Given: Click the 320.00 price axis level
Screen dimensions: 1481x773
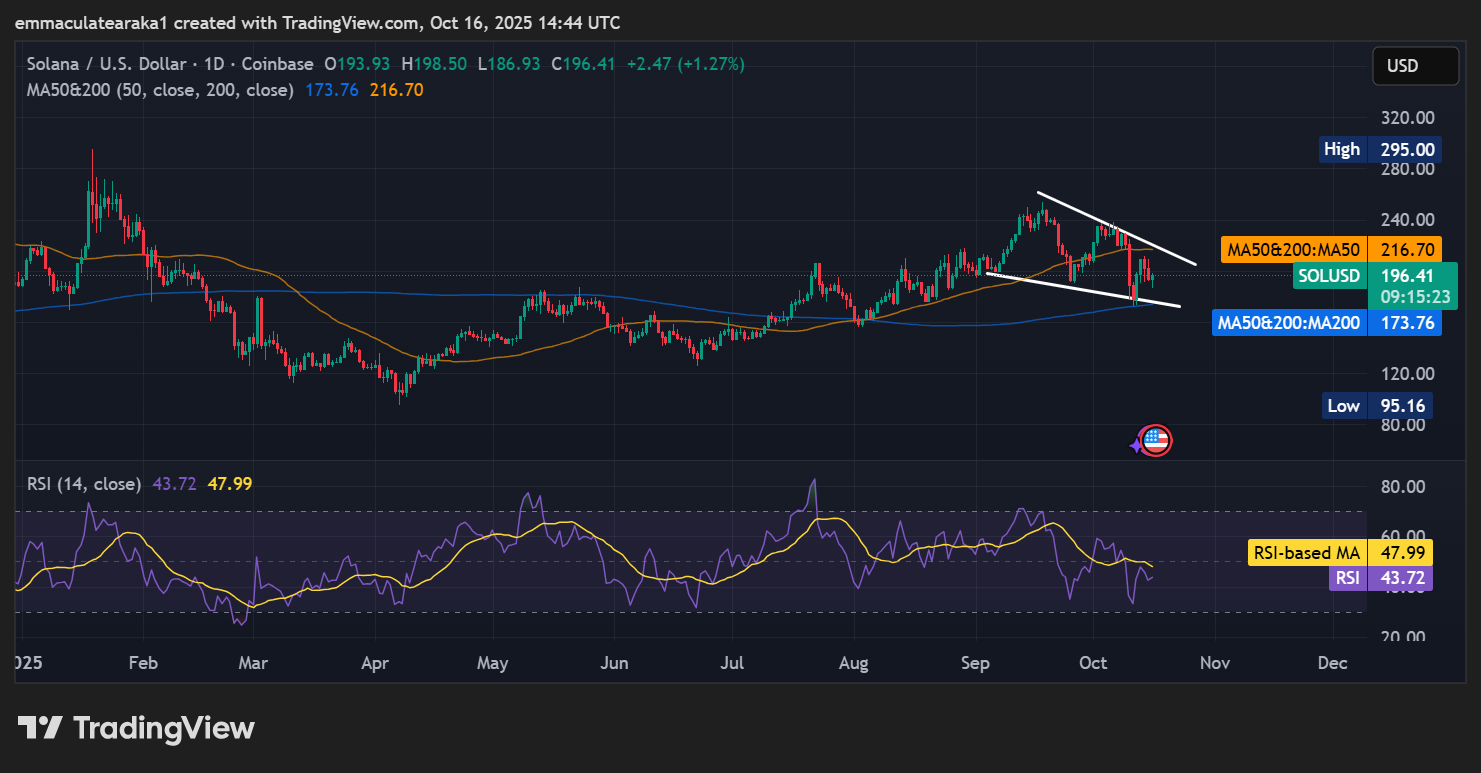Looking at the screenshot, I should 1402,118.
